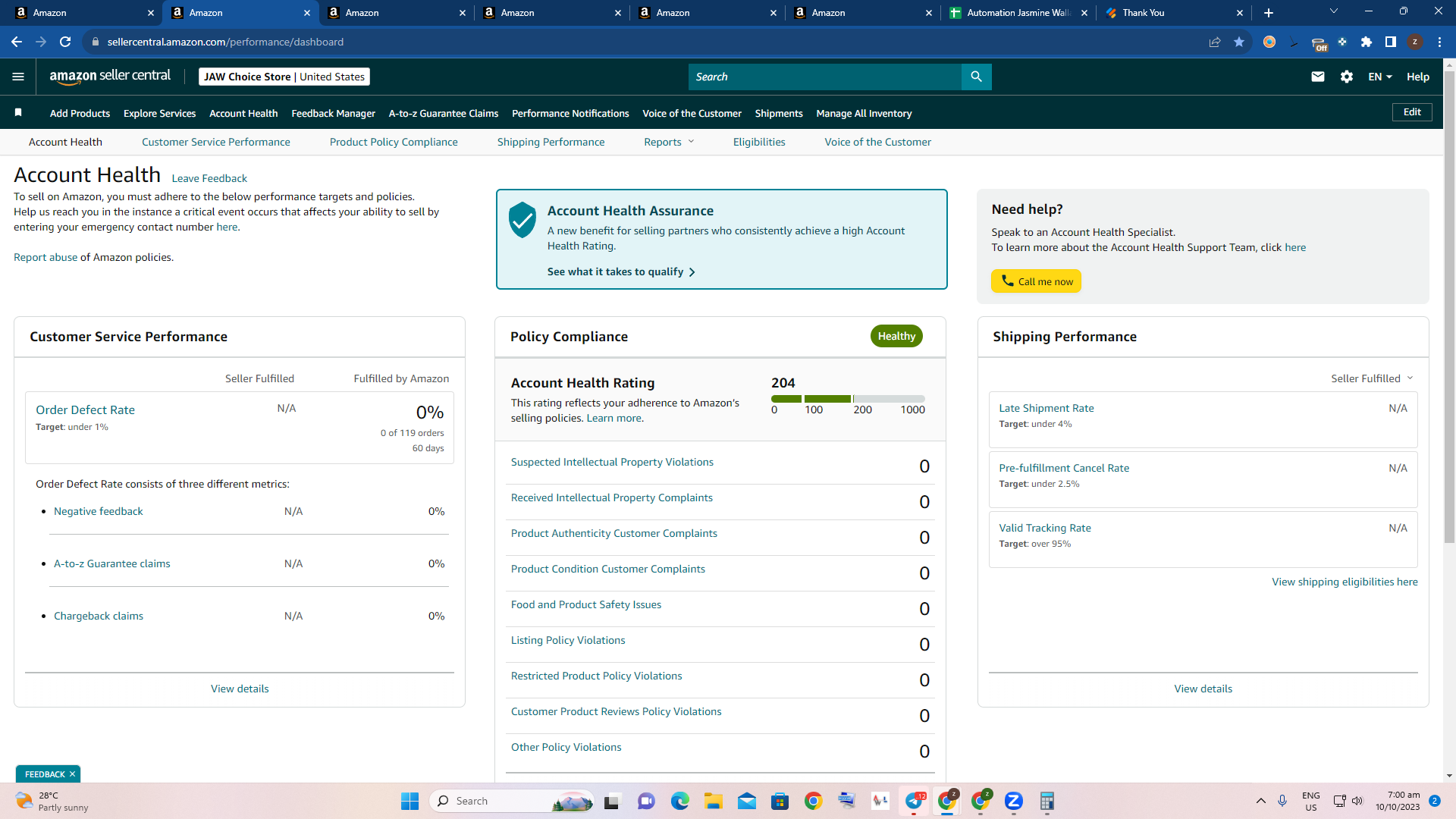This screenshot has width=1456, height=819.
Task: Open the Report abuse link
Action: tap(45, 257)
